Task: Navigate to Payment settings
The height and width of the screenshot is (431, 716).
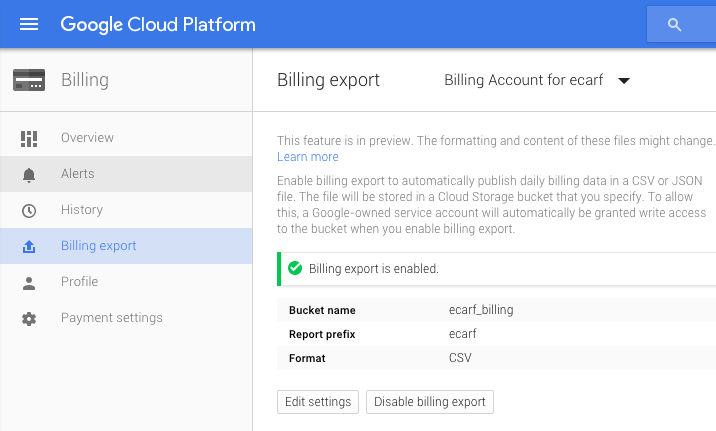Action: [x=111, y=318]
